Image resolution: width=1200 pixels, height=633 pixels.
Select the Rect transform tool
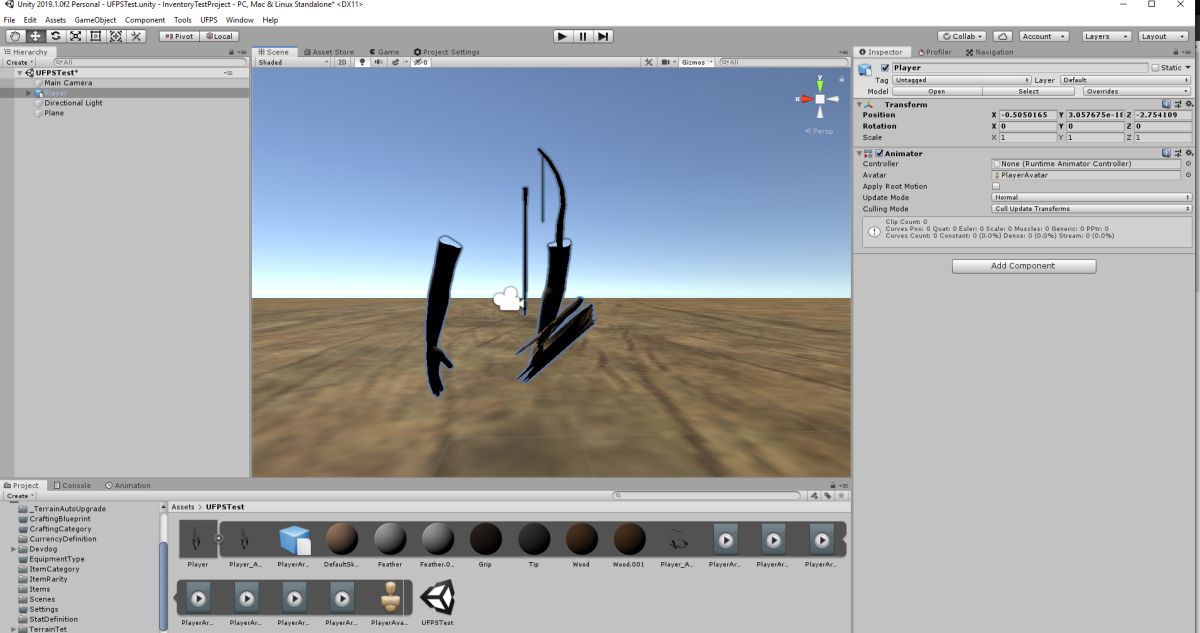pos(95,36)
